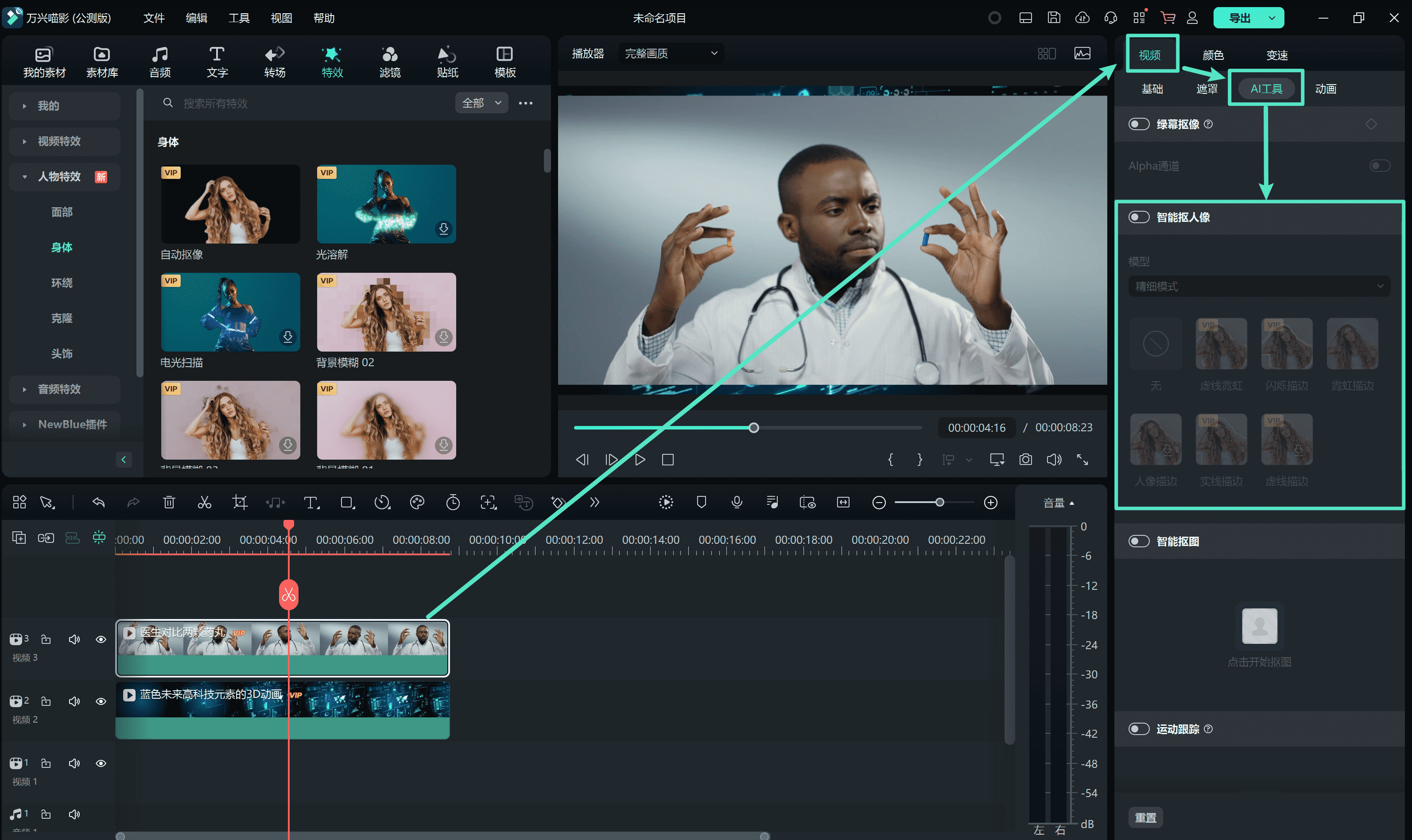This screenshot has height=840, width=1412.
Task: Open the 音频 audio panel
Action: tap(159, 62)
